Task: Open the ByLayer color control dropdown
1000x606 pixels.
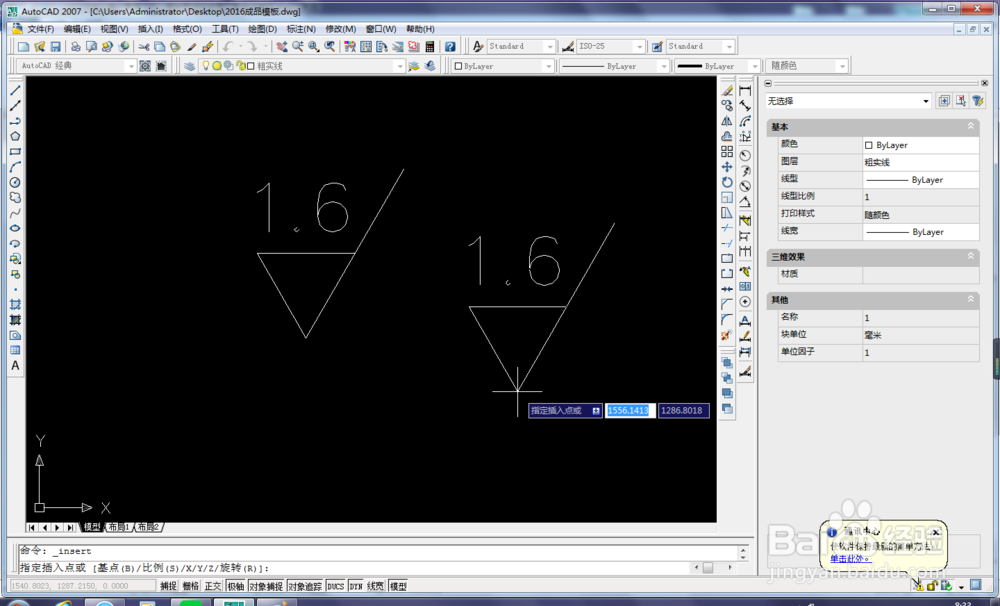Action: click(548, 66)
